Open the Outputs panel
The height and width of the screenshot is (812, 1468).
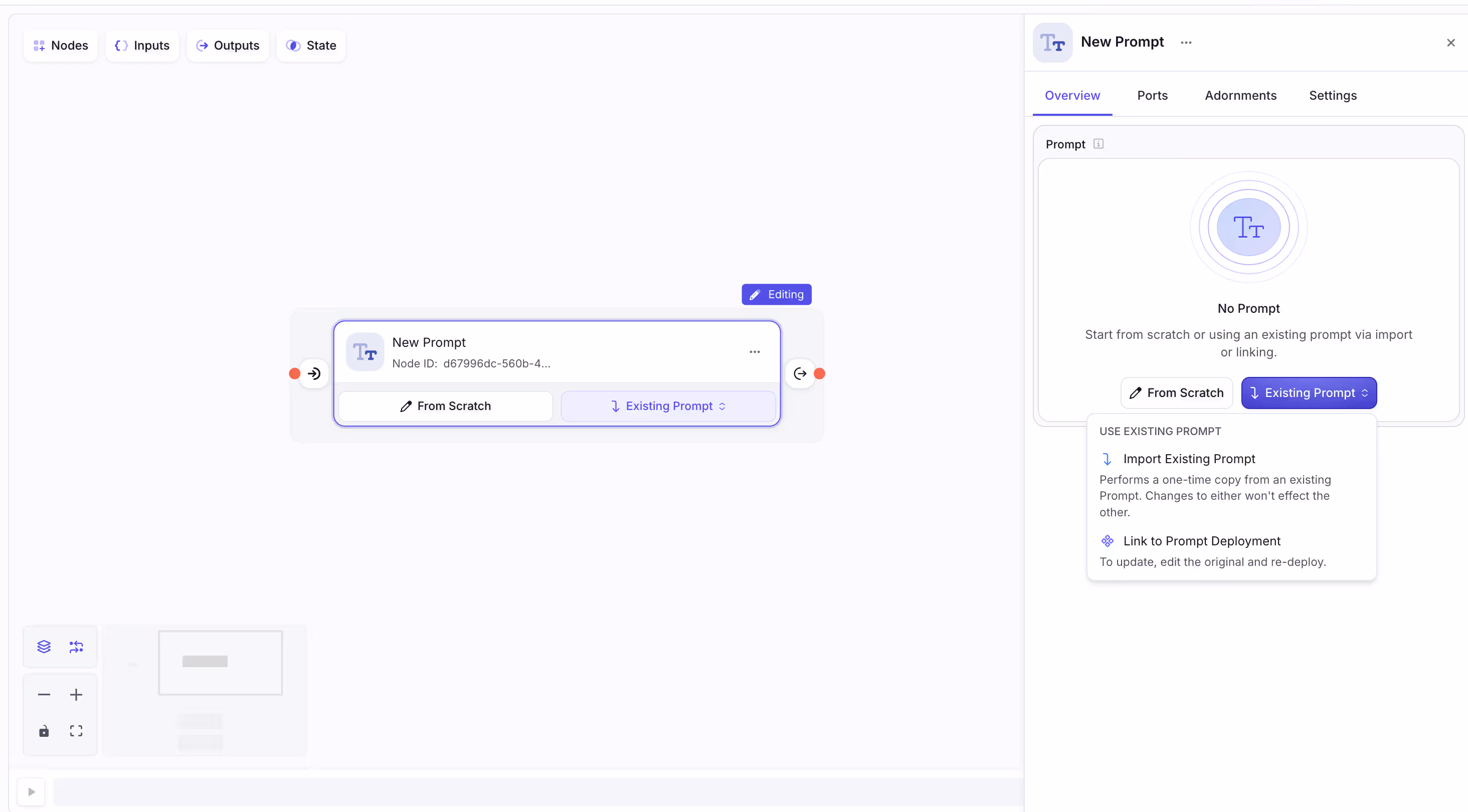pos(228,46)
